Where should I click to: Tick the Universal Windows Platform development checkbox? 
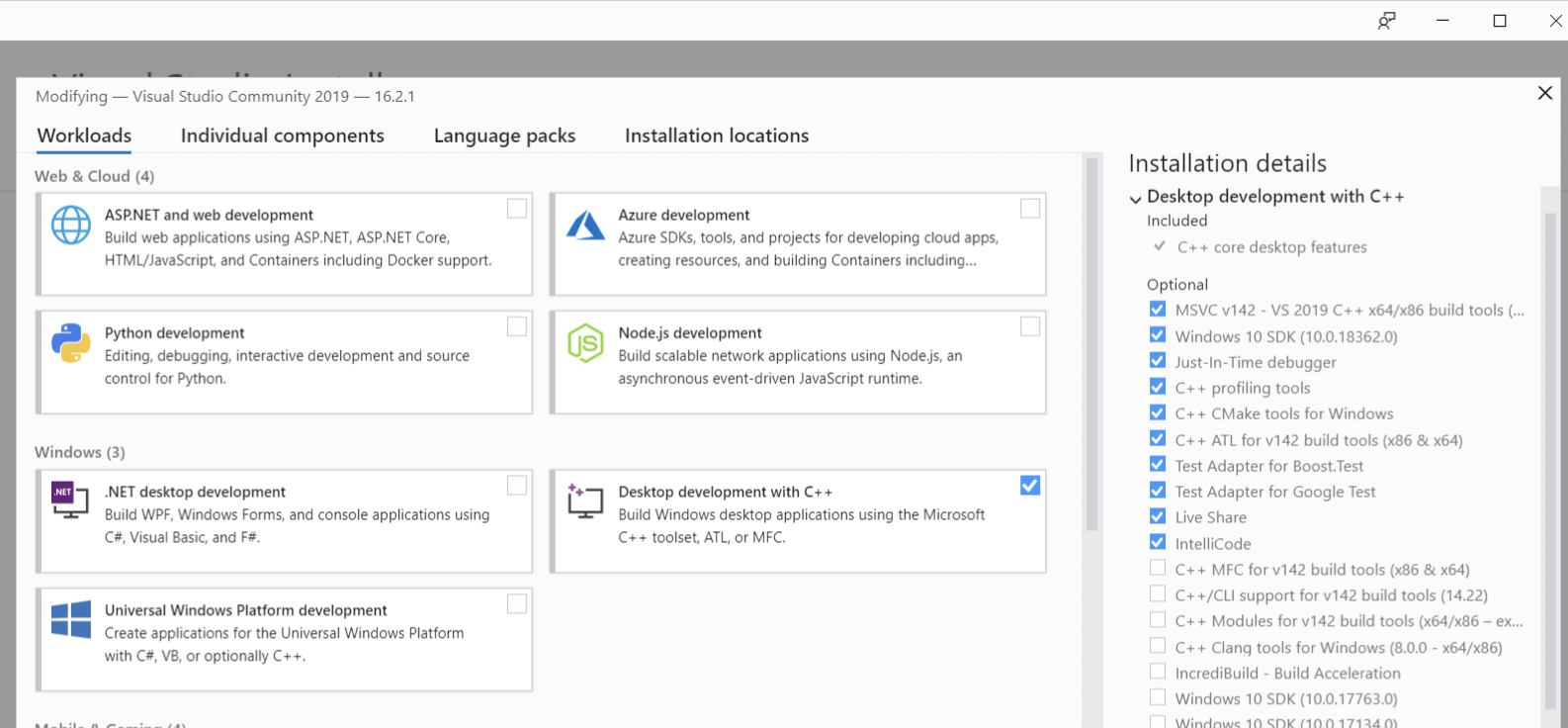pos(517,604)
